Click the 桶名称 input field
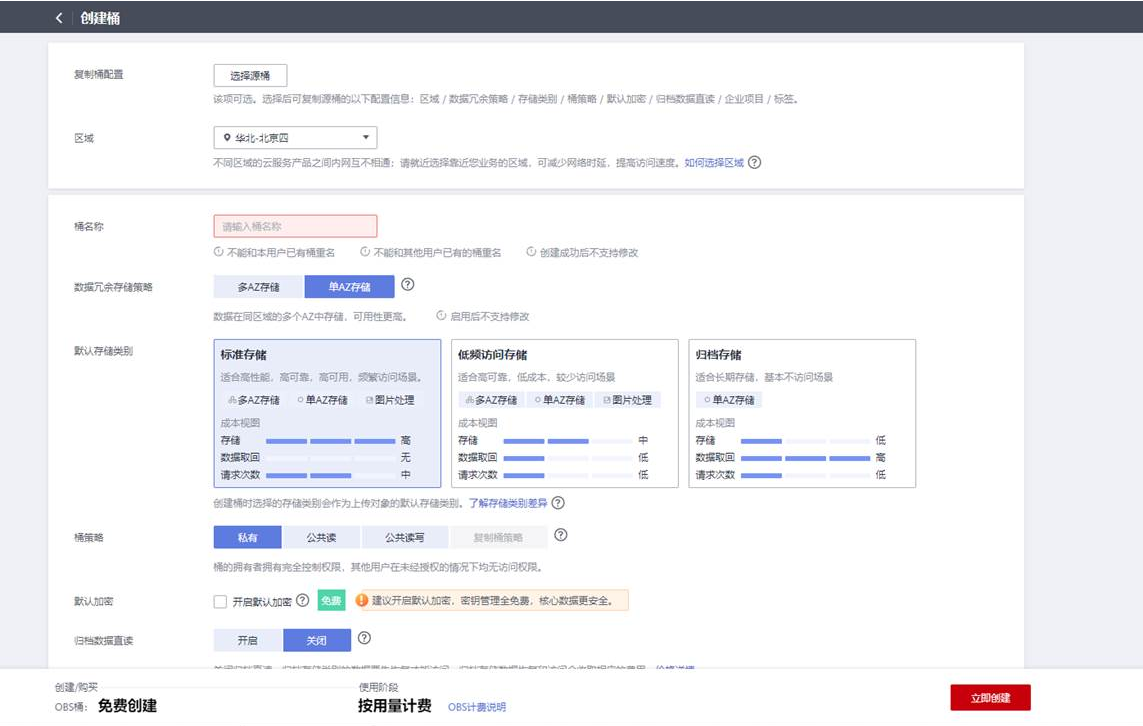 coord(295,226)
